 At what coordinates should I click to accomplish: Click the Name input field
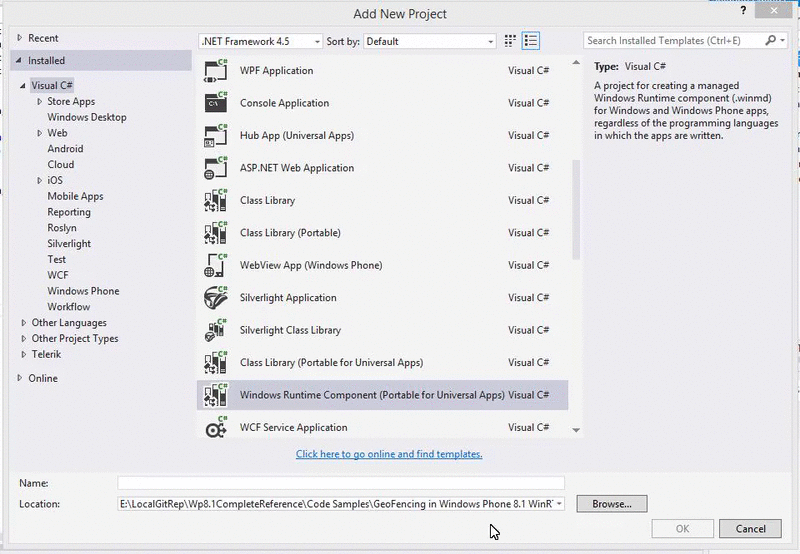click(341, 483)
